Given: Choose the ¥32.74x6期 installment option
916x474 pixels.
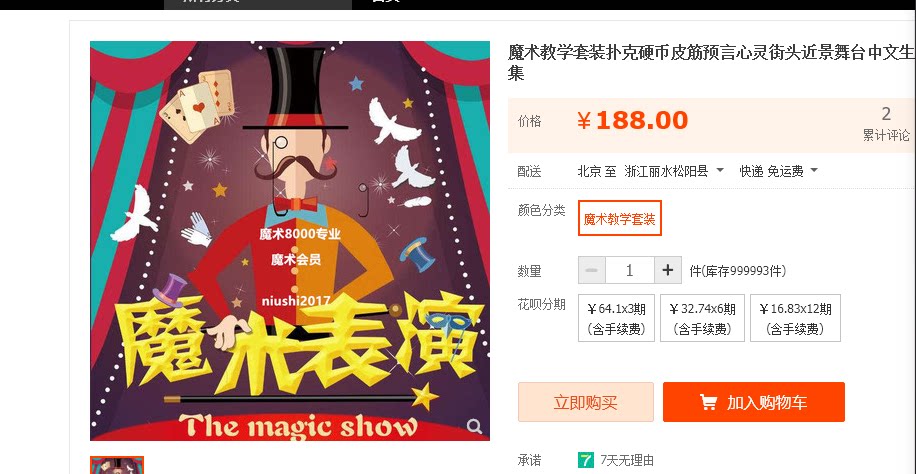Looking at the screenshot, I should pyautogui.click(x=702, y=318).
